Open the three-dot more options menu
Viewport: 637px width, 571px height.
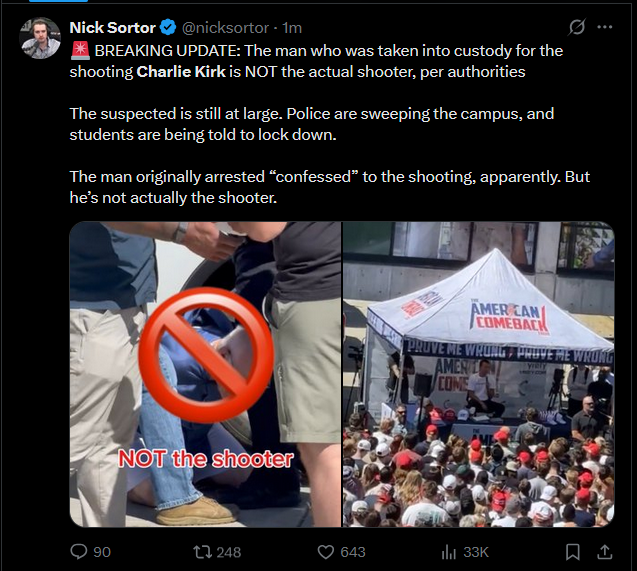[605, 27]
